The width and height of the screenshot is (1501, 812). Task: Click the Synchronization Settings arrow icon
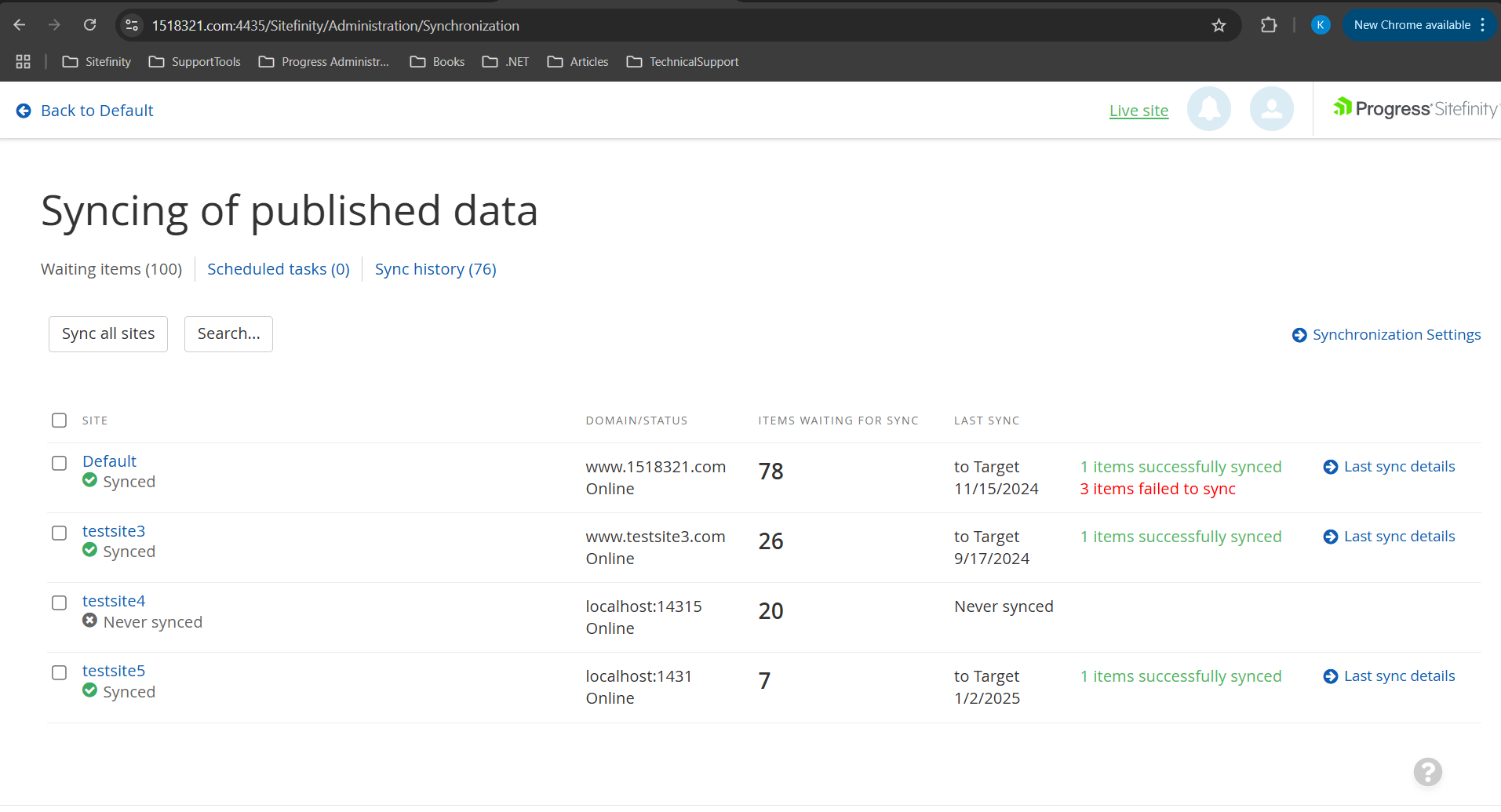click(x=1299, y=335)
